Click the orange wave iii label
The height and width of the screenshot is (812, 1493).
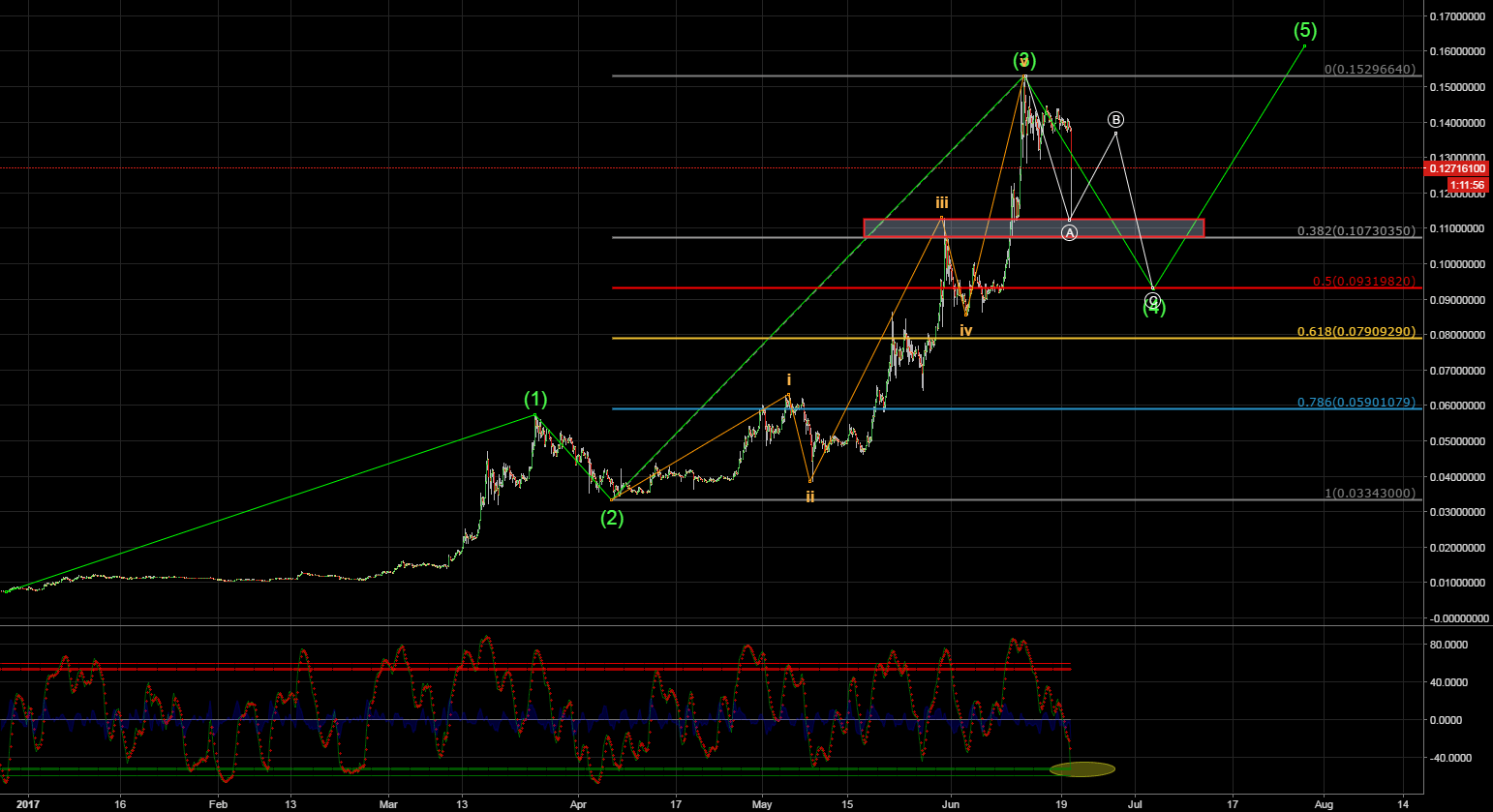941,204
